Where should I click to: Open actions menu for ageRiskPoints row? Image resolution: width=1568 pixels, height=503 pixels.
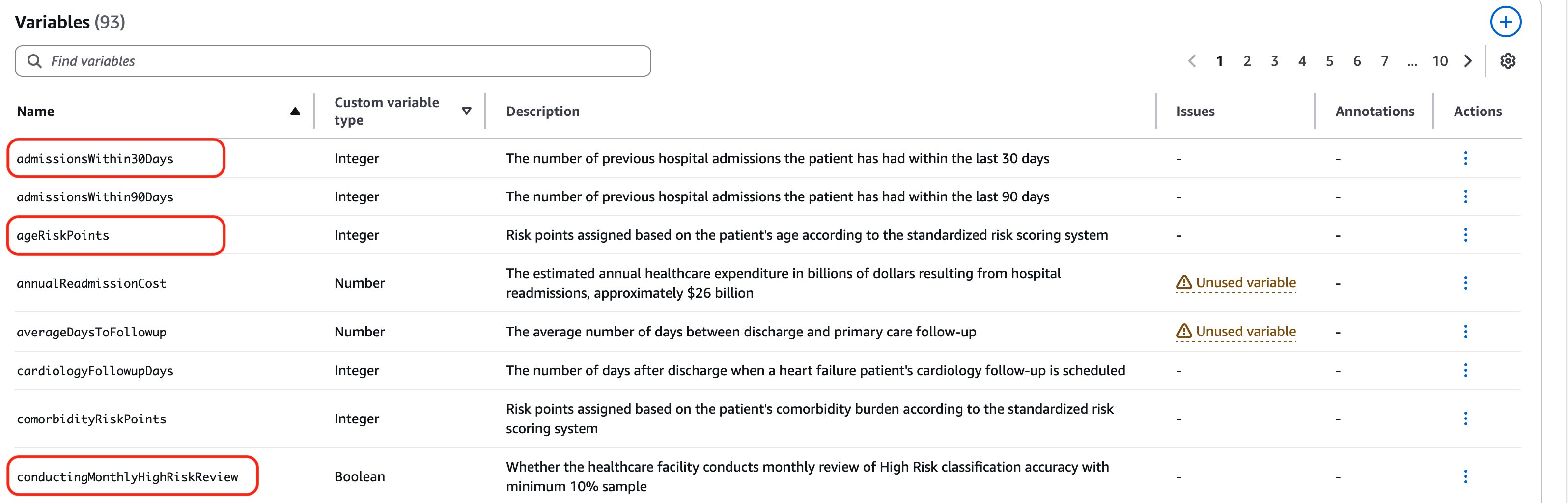1465,235
